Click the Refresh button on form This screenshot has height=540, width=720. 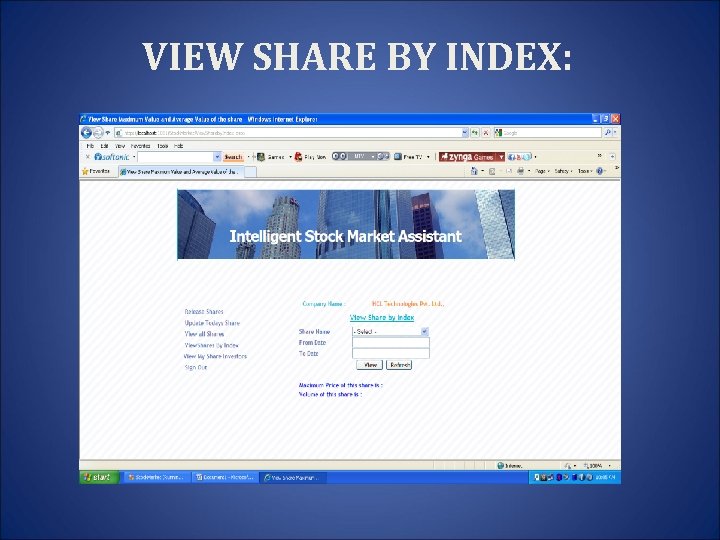(x=399, y=365)
